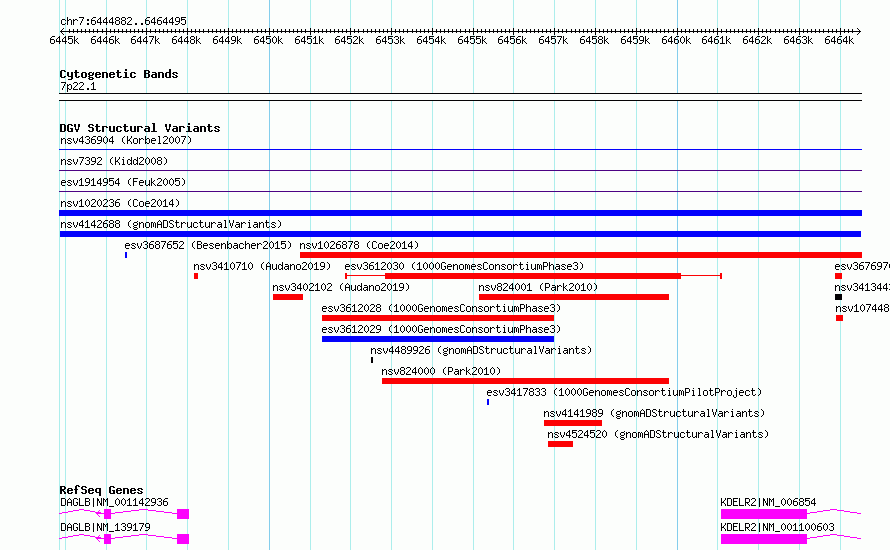Click the nsv4489926 gnomAD black marker
Screen dimensions: 890x550
click(372, 360)
